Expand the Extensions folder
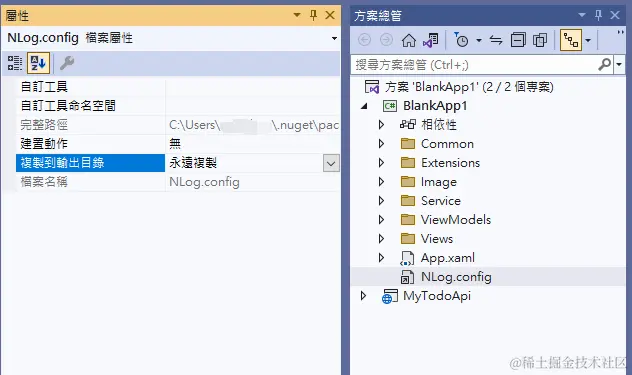The width and height of the screenshot is (632, 375). [381, 162]
